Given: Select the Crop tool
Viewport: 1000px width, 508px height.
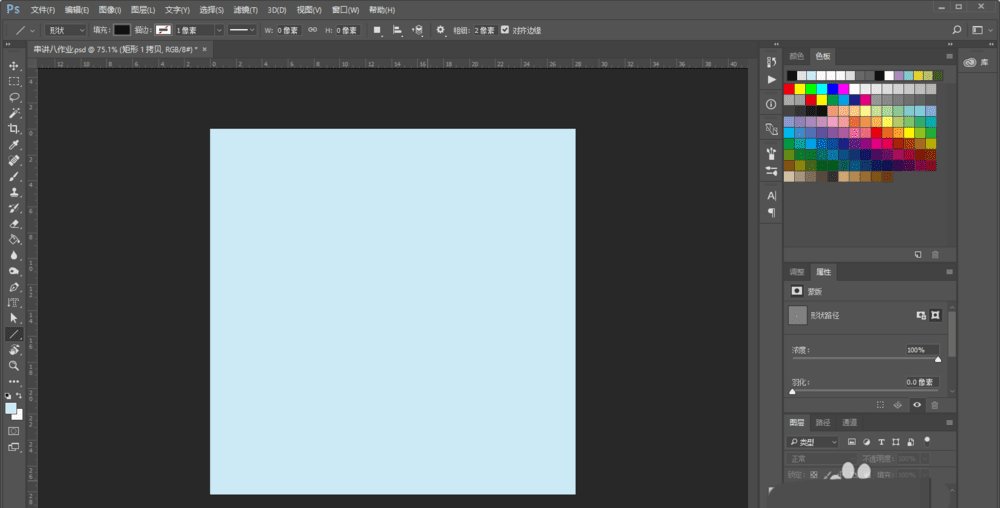Looking at the screenshot, I should point(14,129).
